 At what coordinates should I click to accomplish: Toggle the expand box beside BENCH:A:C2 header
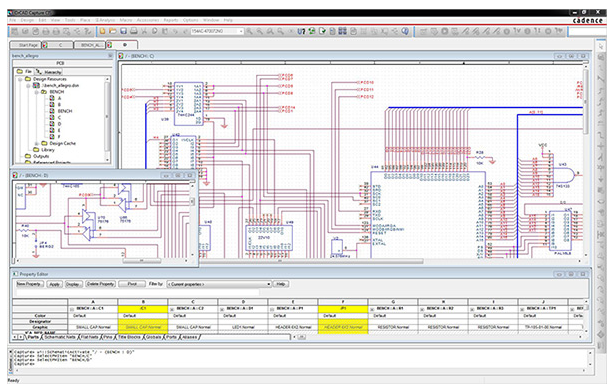[x=172, y=309]
